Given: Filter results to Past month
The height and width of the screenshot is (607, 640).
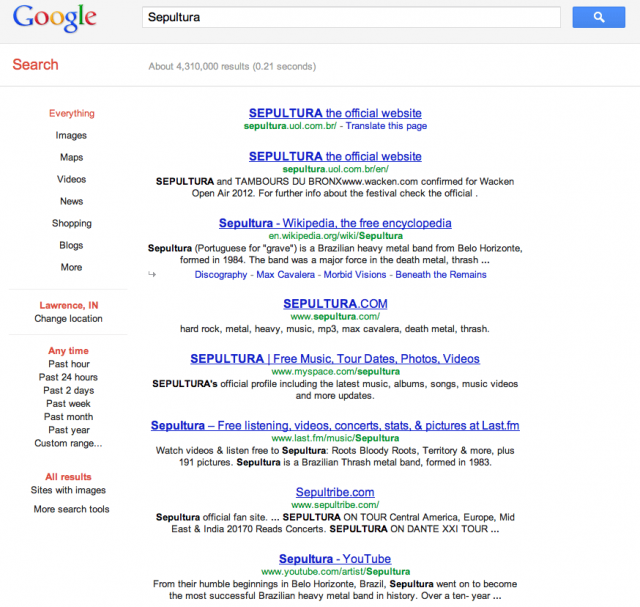Looking at the screenshot, I should [69, 417].
